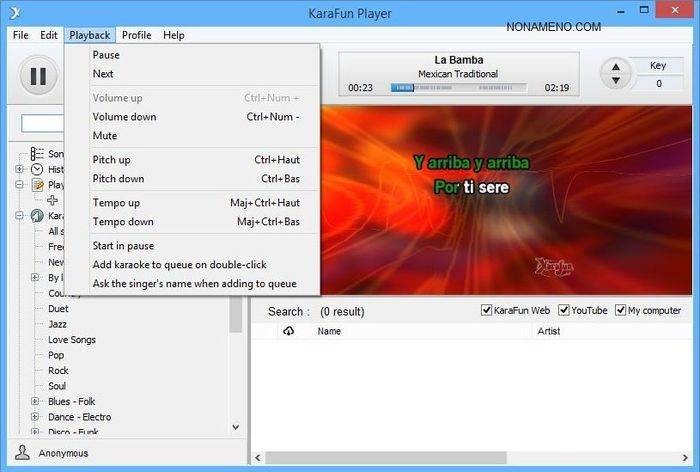Viewport: 700px width, 472px height.
Task: Click Mute in the Playback menu
Action: click(105, 135)
